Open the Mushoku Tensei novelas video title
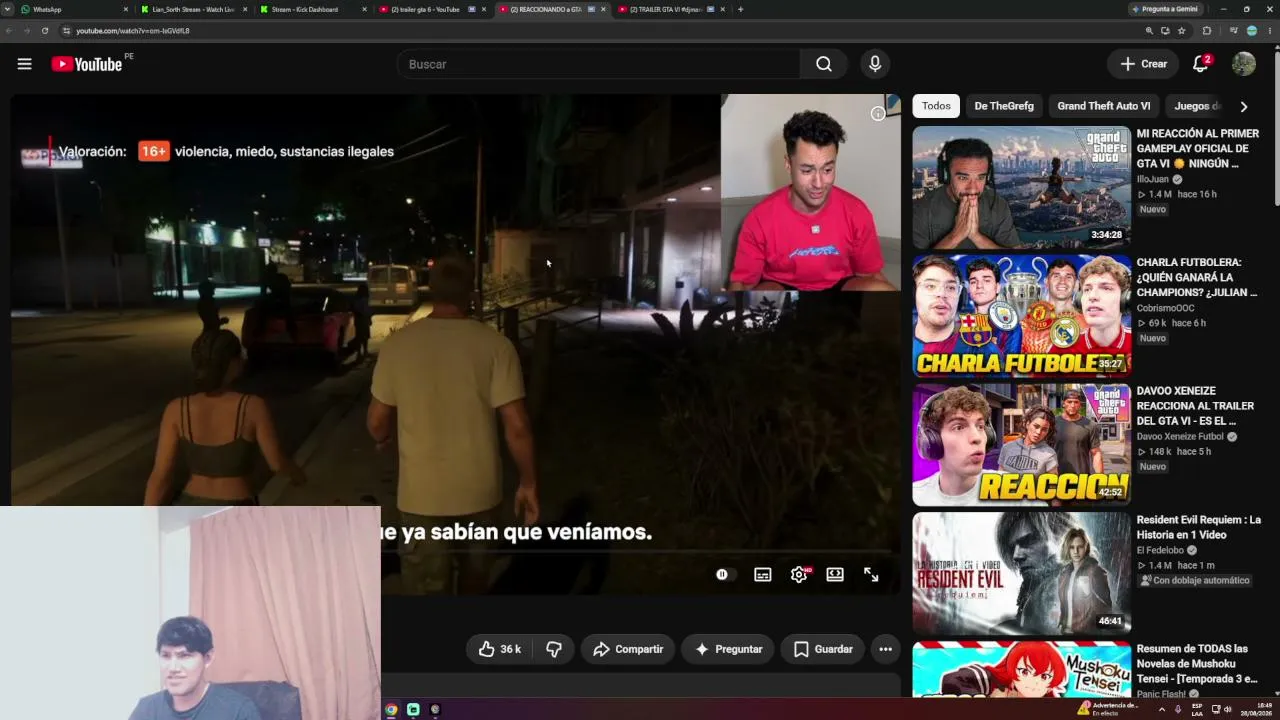1280x720 pixels. coord(1197,664)
